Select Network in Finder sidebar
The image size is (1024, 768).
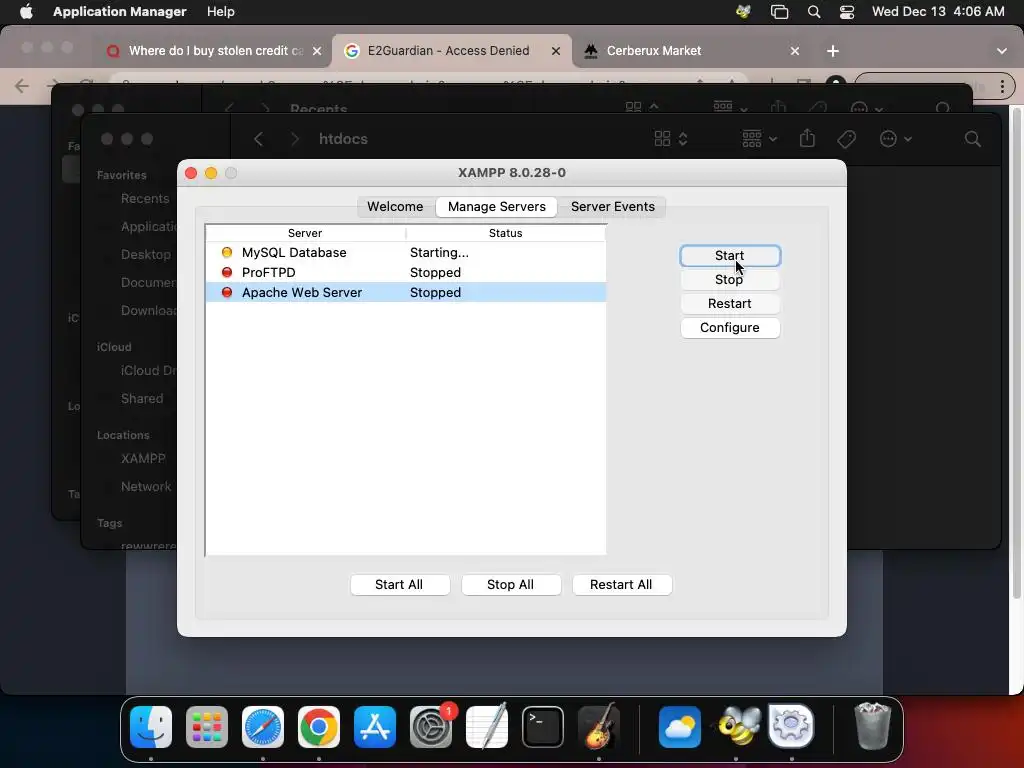(x=146, y=487)
